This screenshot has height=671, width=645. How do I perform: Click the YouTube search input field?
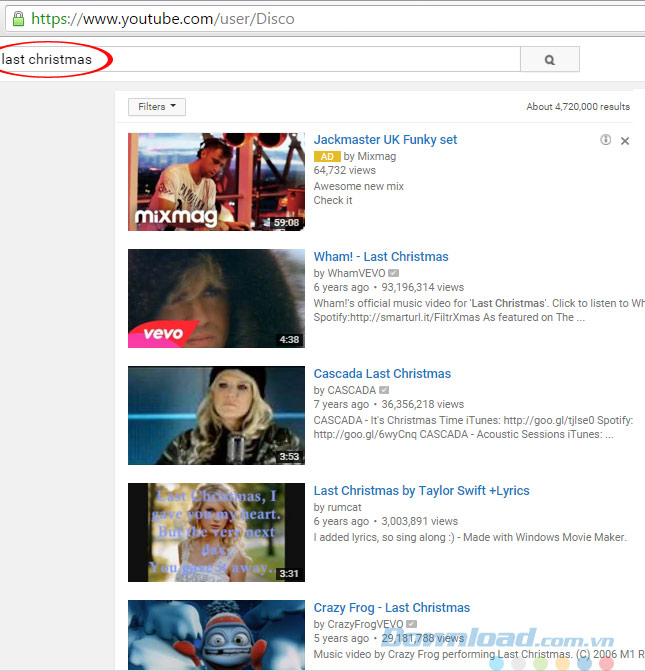260,60
